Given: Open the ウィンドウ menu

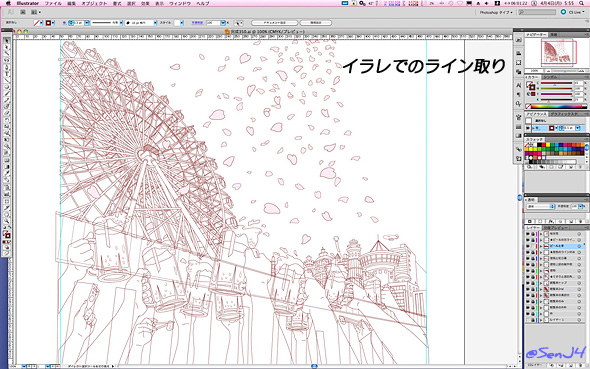Looking at the screenshot, I should pos(180,3).
